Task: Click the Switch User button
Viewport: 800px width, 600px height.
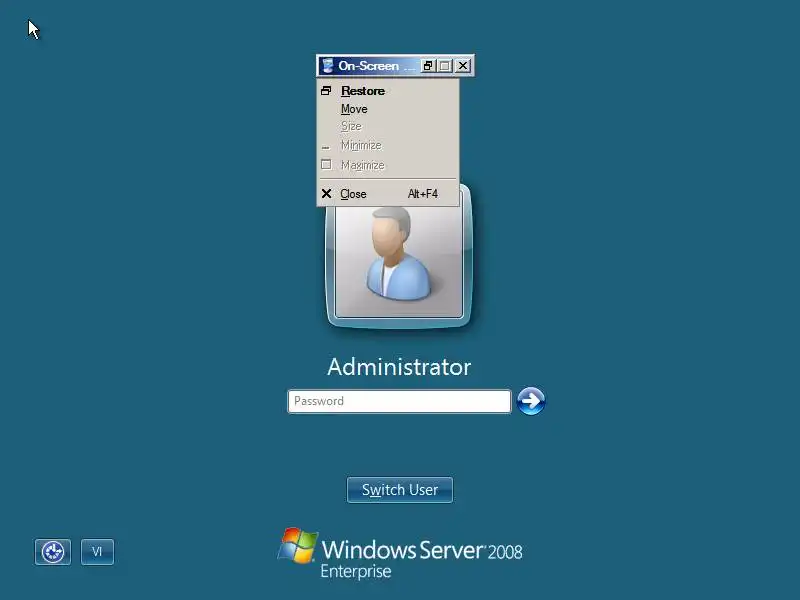Action: (400, 490)
